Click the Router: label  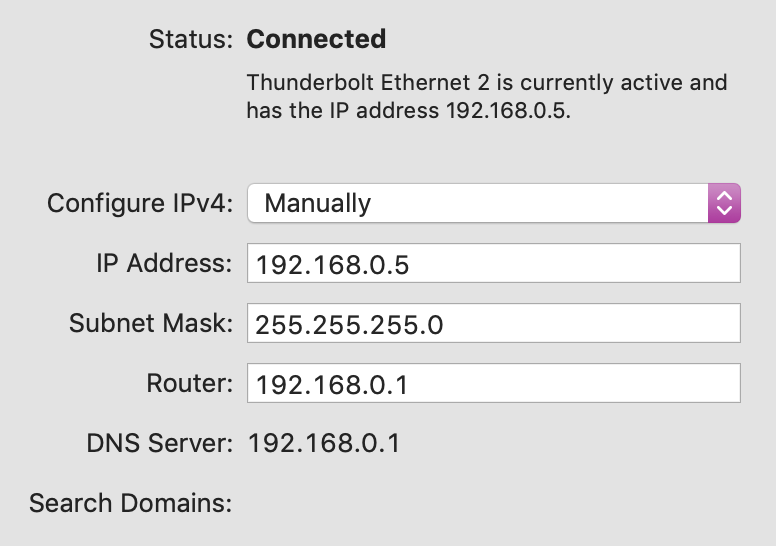pyautogui.click(x=190, y=383)
